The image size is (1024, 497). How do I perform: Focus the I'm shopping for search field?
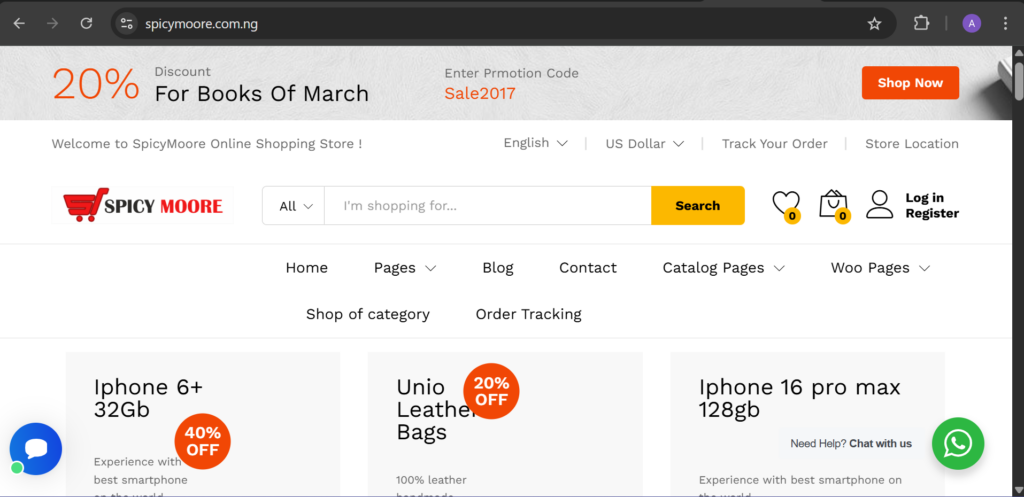(x=488, y=206)
